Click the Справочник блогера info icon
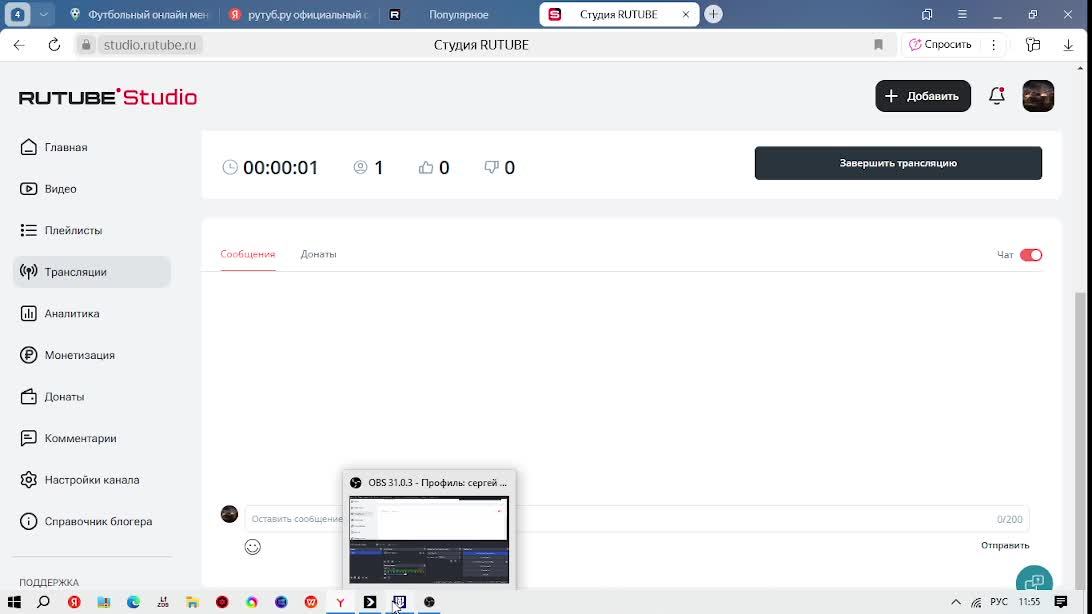Screen dimensions: 1092x614 [x=29, y=521]
